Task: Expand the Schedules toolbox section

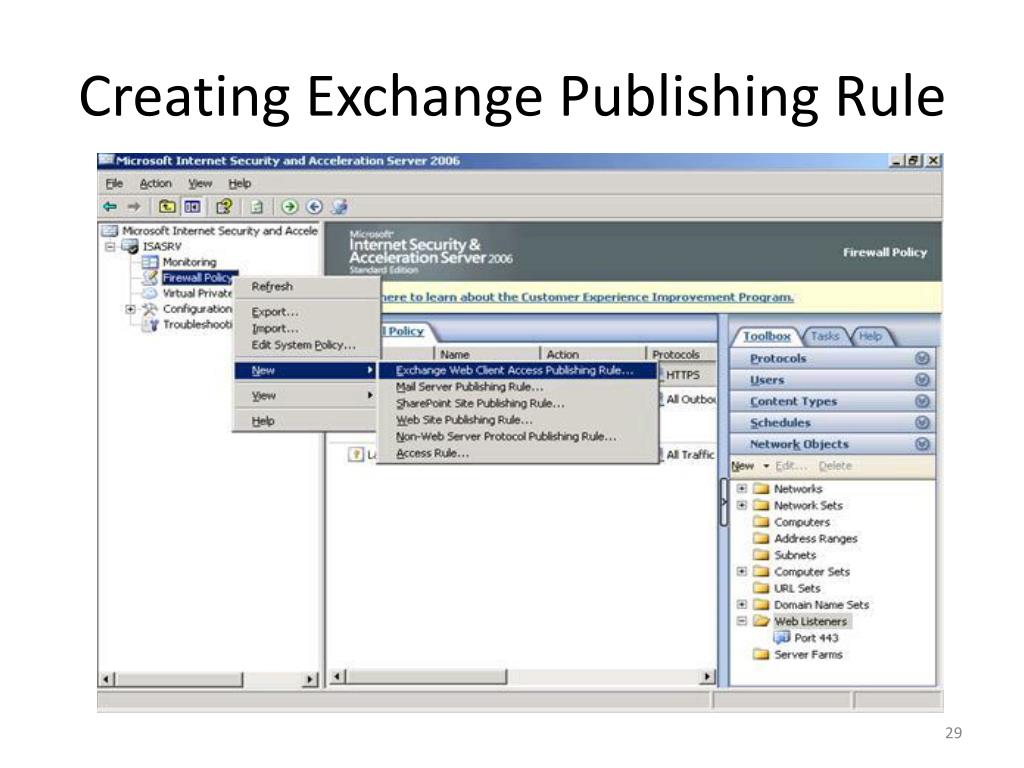Action: click(x=922, y=423)
